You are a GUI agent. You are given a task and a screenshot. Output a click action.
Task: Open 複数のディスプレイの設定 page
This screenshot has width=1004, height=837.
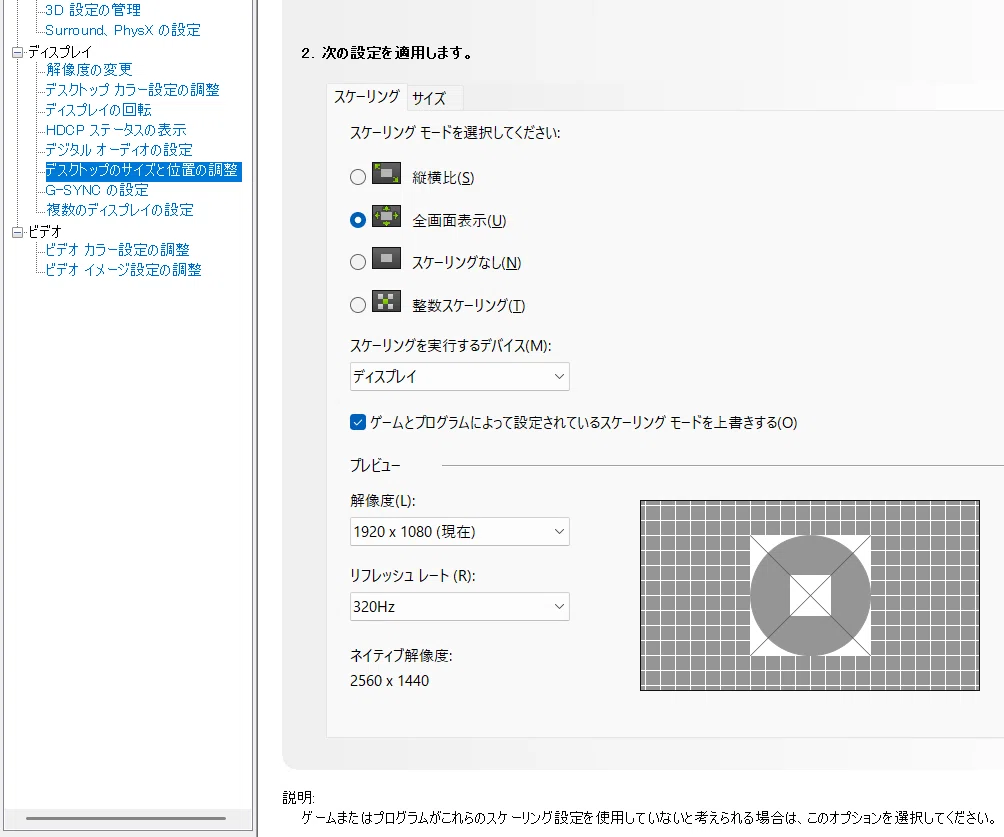pyautogui.click(x=119, y=210)
